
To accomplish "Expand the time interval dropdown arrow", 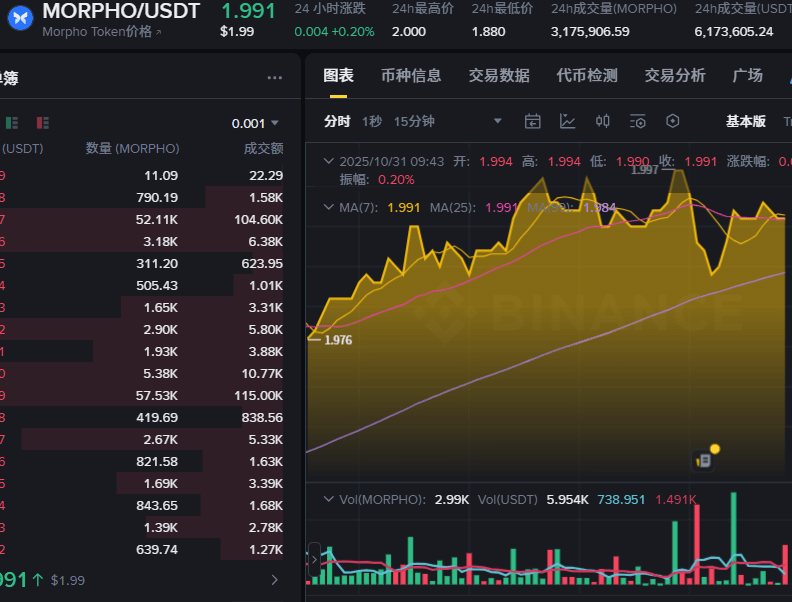I will click(498, 121).
